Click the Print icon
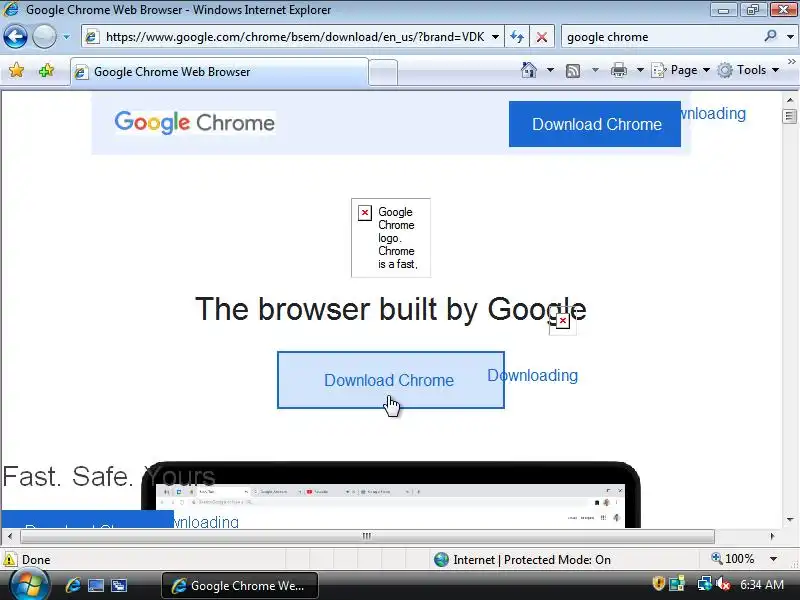Image resolution: width=800 pixels, height=600 pixels. click(x=618, y=70)
